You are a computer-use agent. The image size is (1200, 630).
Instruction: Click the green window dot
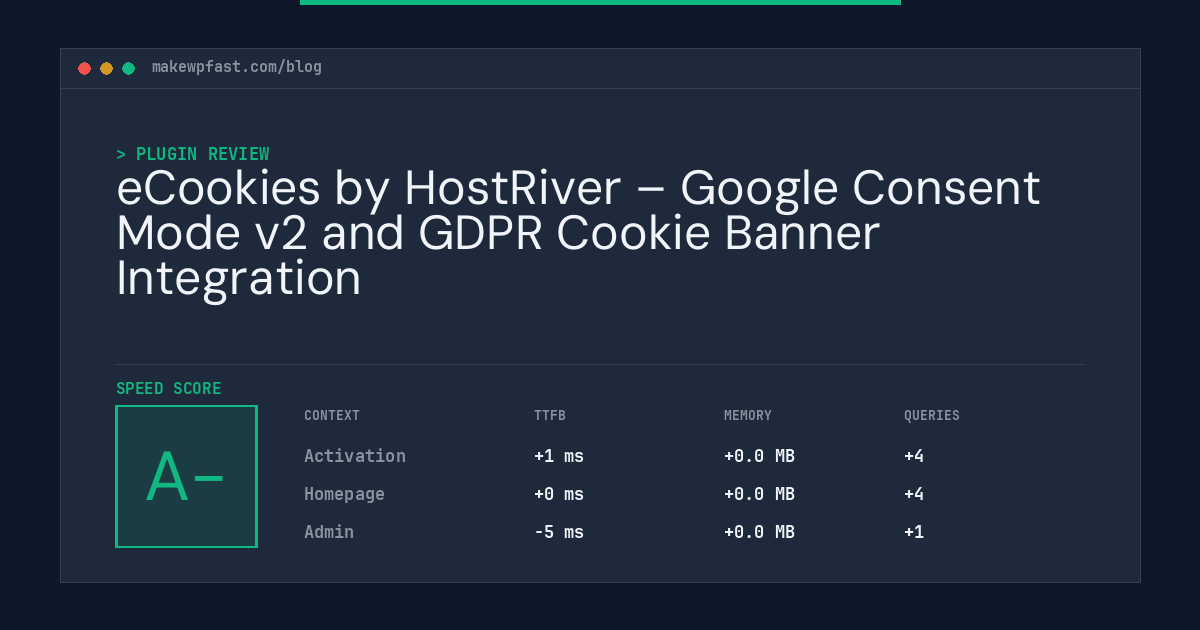(128, 68)
